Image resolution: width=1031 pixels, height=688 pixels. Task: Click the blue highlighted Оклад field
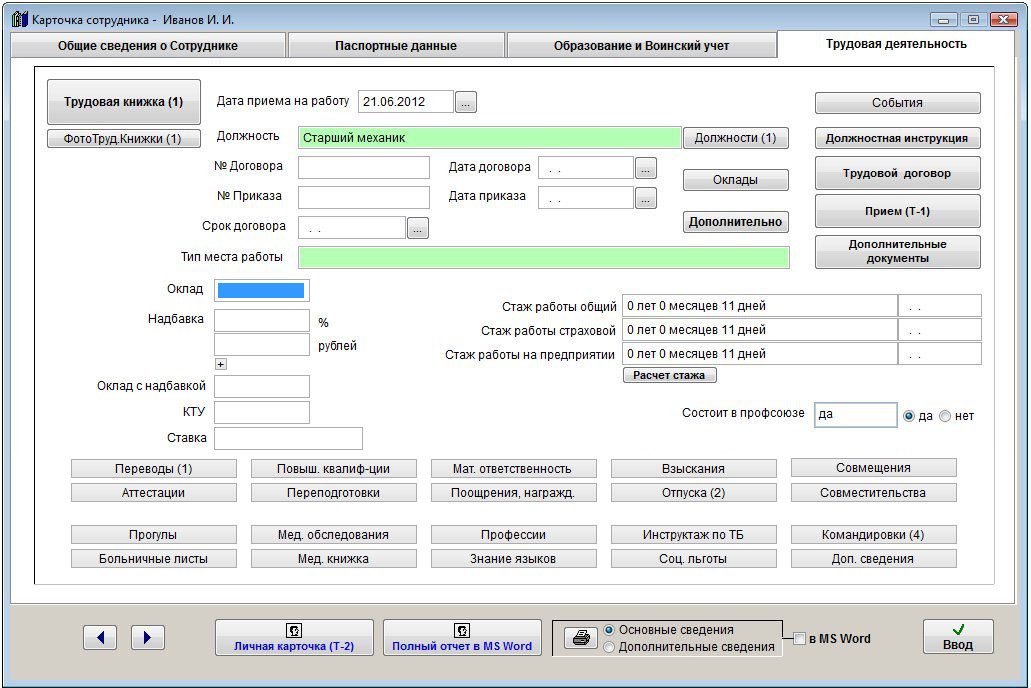pos(261,290)
